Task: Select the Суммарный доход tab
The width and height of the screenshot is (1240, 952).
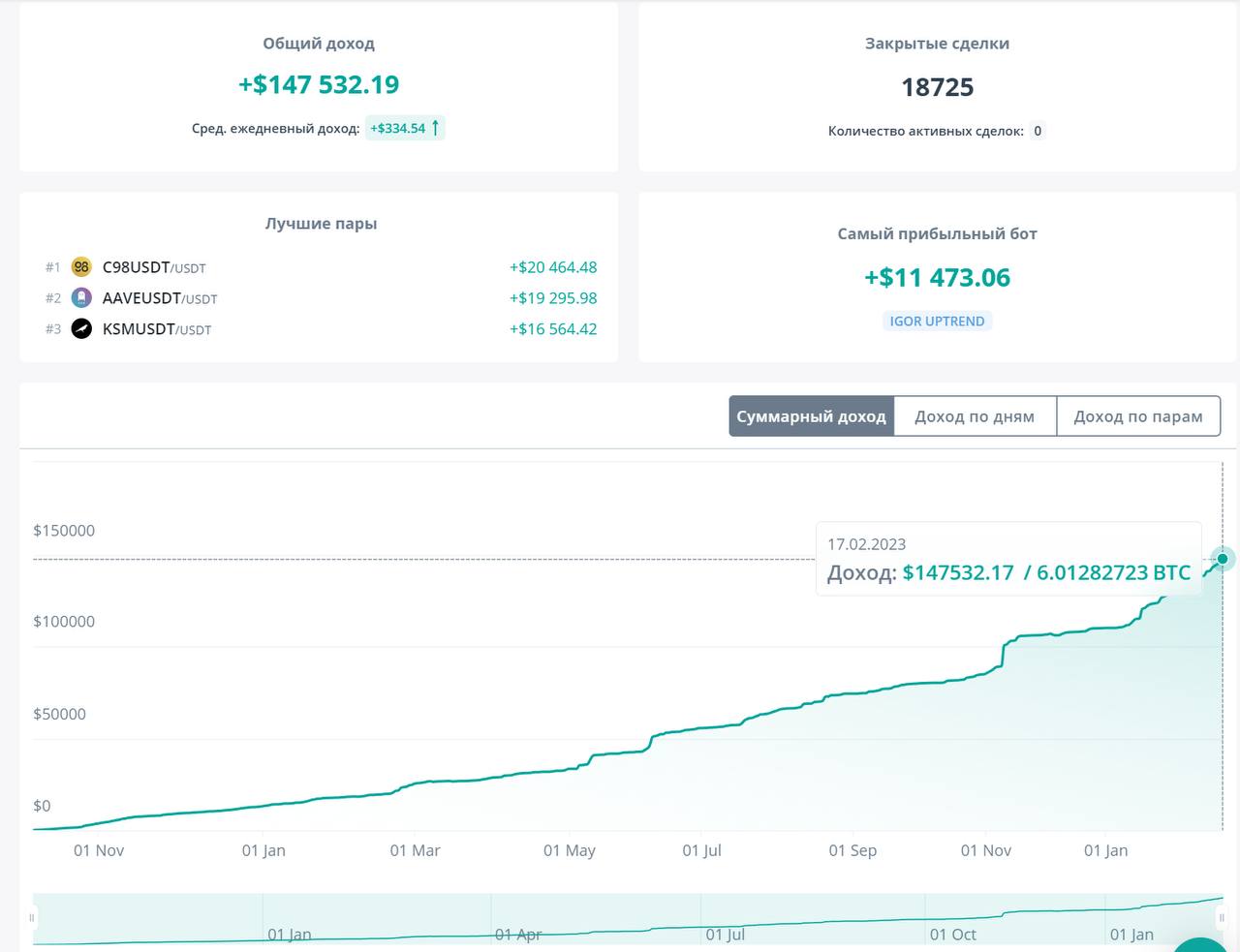Action: click(812, 416)
